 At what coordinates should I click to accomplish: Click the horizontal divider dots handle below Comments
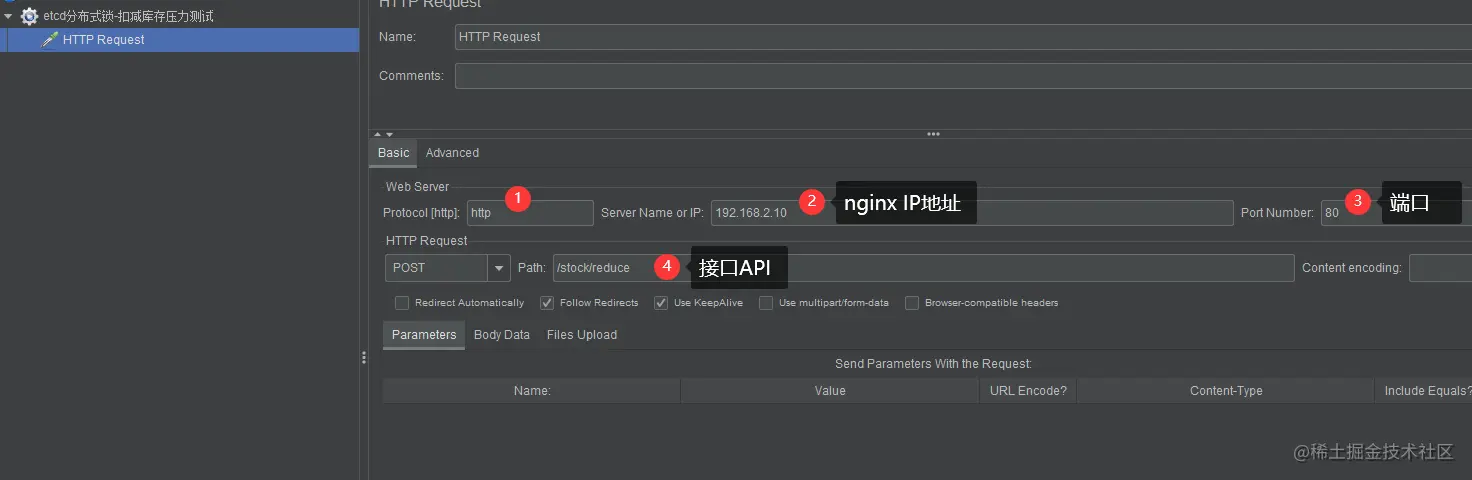pos(933,134)
